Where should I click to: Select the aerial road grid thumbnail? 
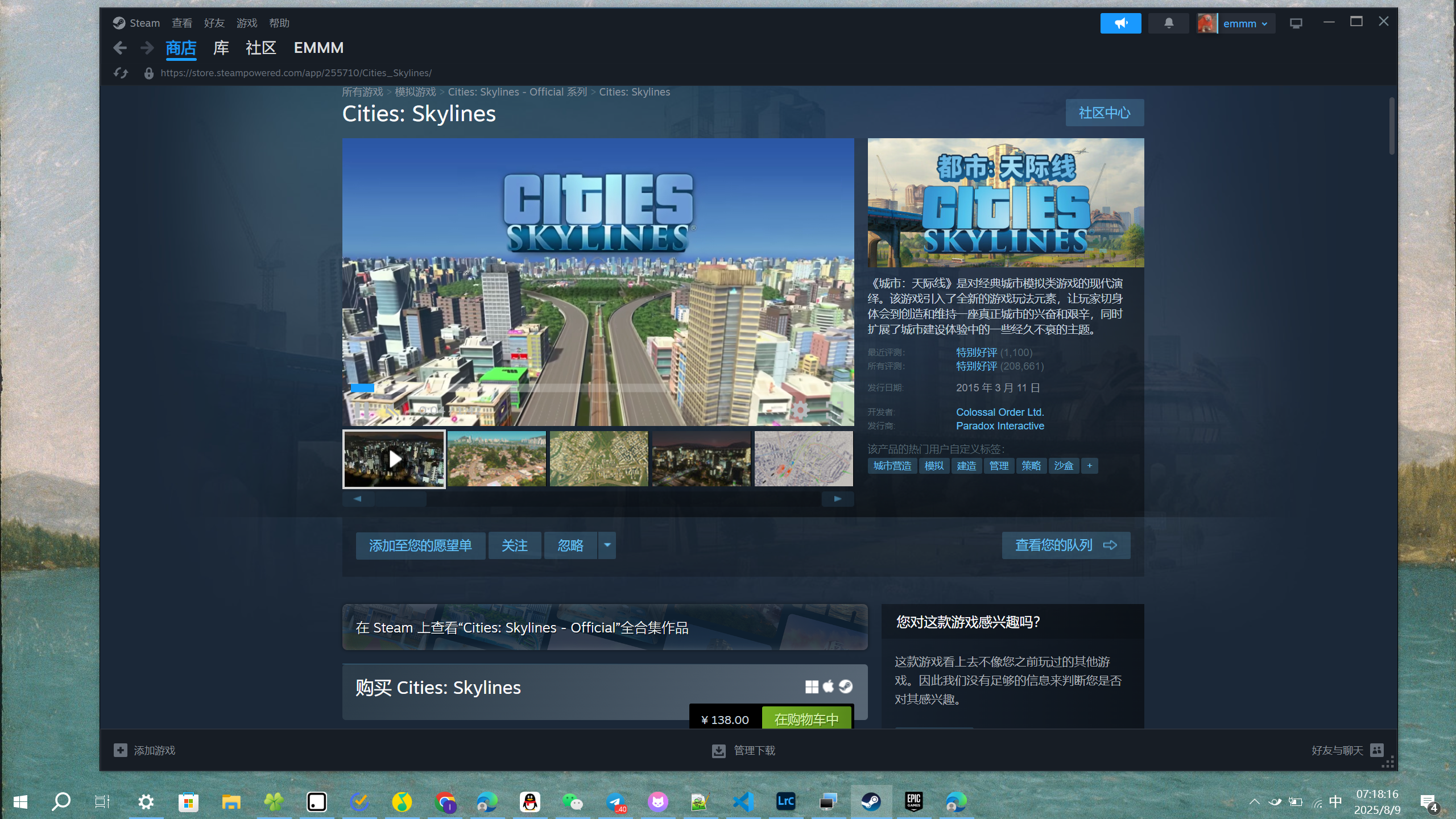coord(599,459)
